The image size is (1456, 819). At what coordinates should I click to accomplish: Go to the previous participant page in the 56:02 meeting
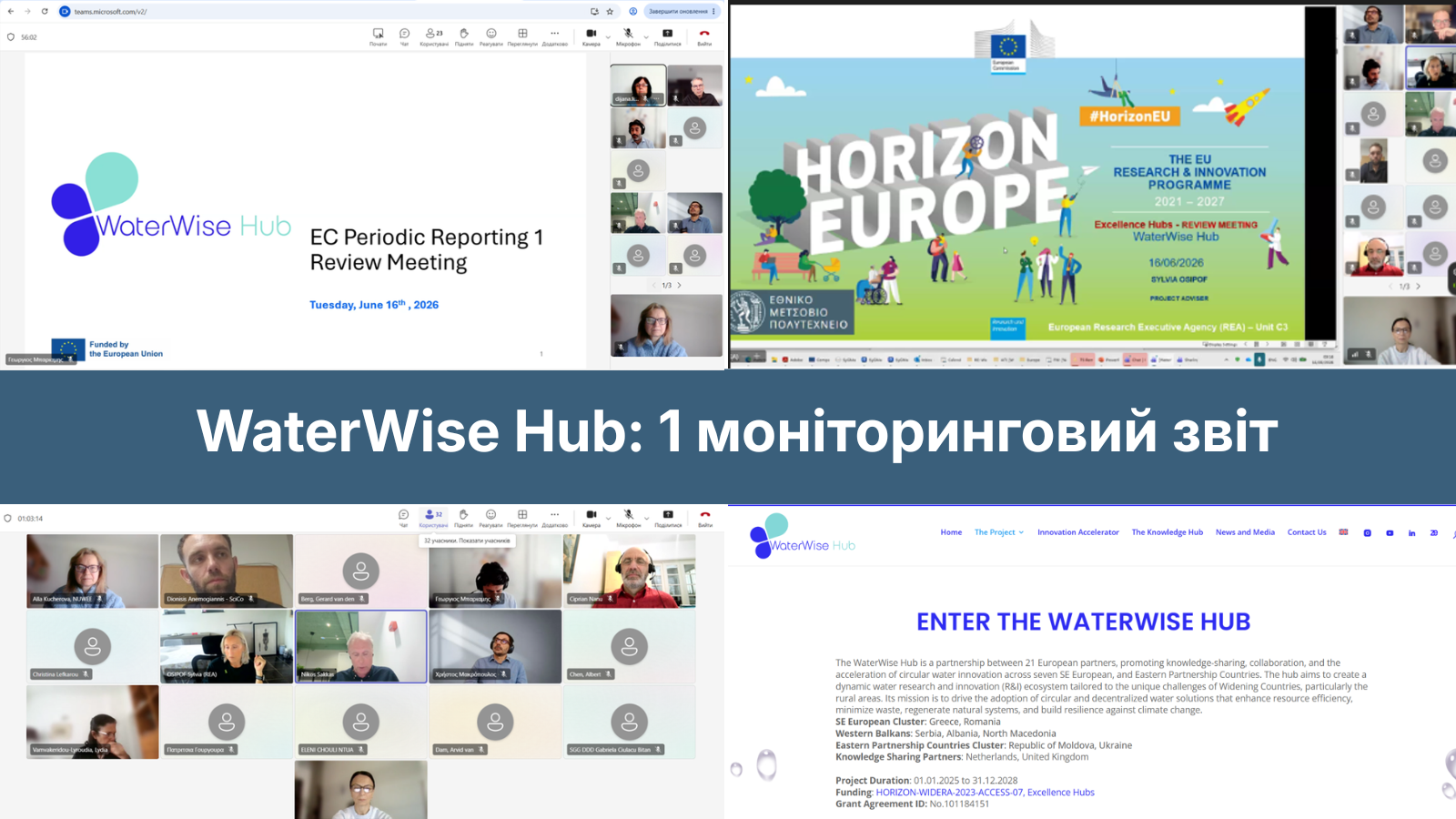[653, 285]
